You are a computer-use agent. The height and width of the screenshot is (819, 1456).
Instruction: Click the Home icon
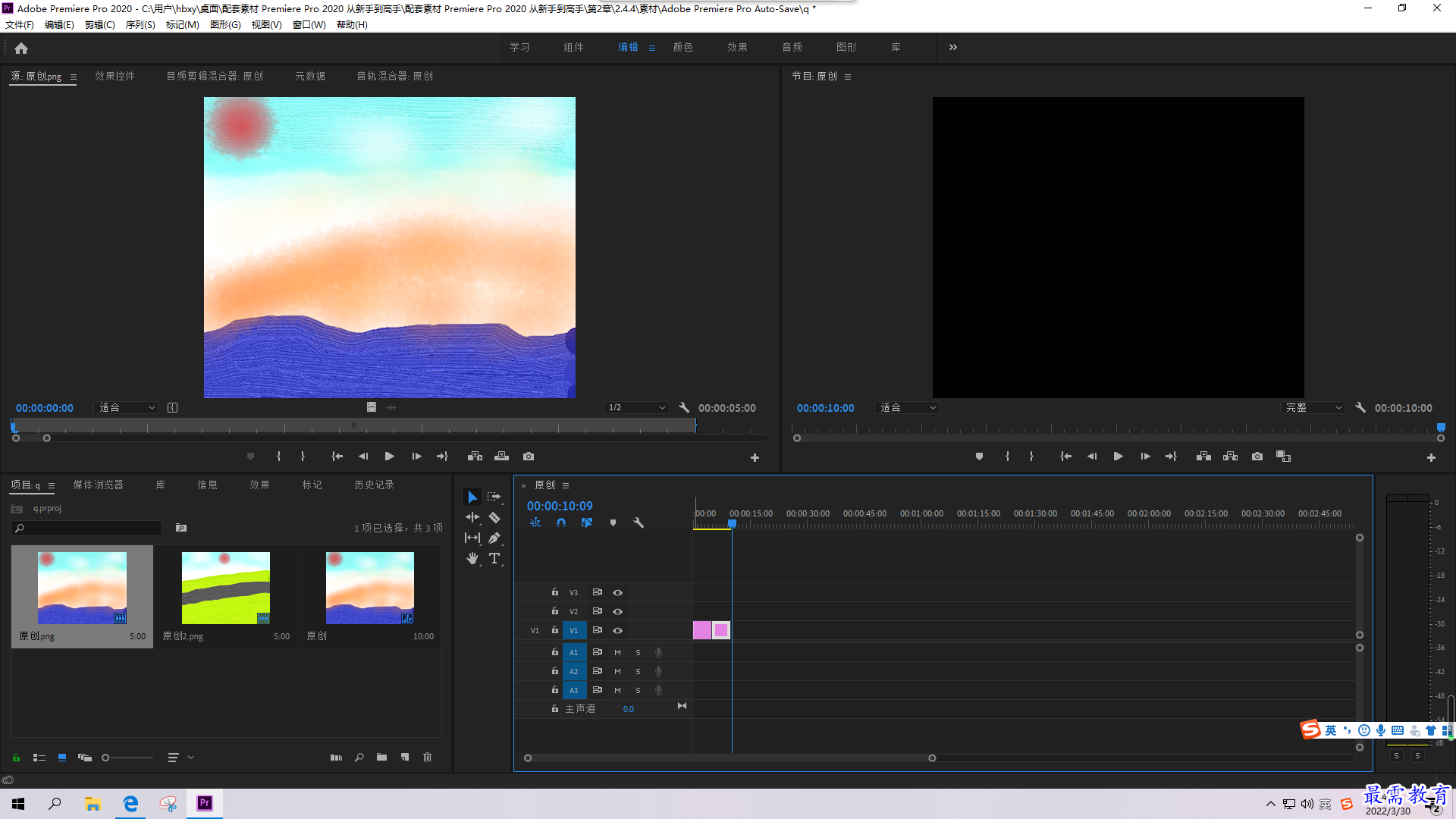point(21,48)
